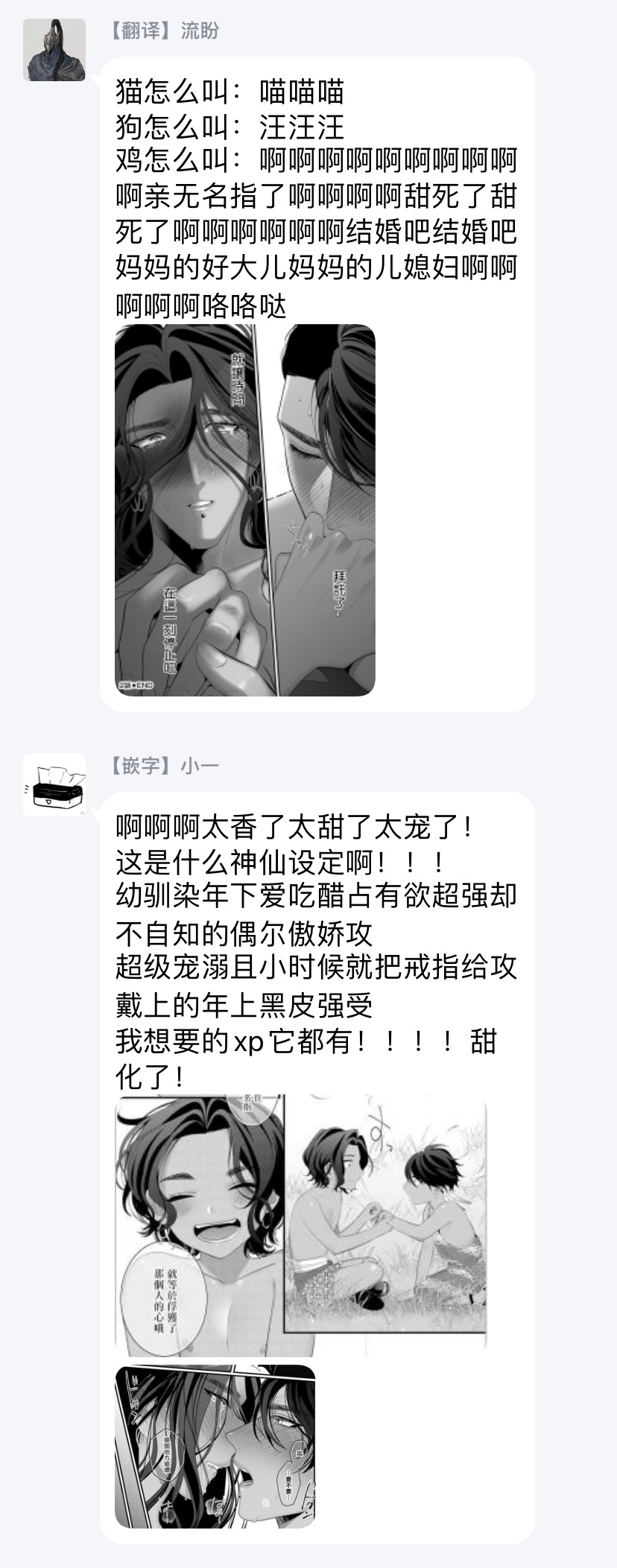Tap the line 幼驯染年下爱吃醋占有欲超强却
617x1568 pixels.
(317, 897)
